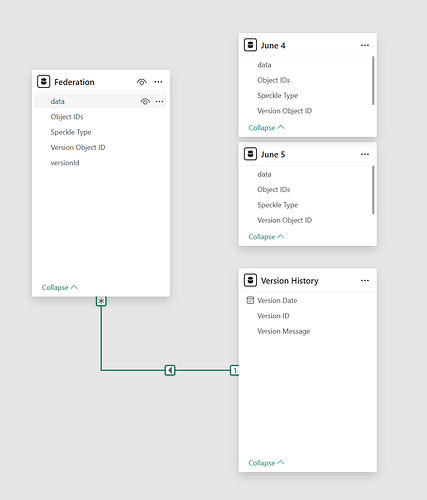Open more options for Version History table
This screenshot has height=500, width=427.
tap(365, 280)
